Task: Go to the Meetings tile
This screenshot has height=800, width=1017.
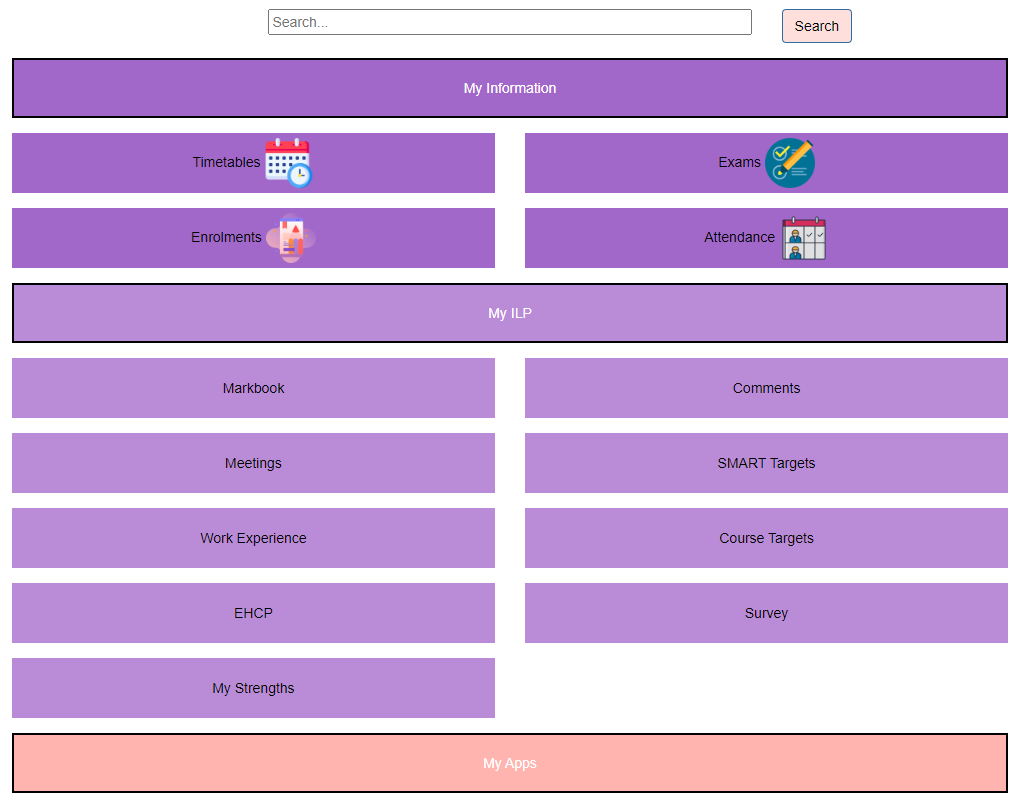Action: (x=253, y=463)
